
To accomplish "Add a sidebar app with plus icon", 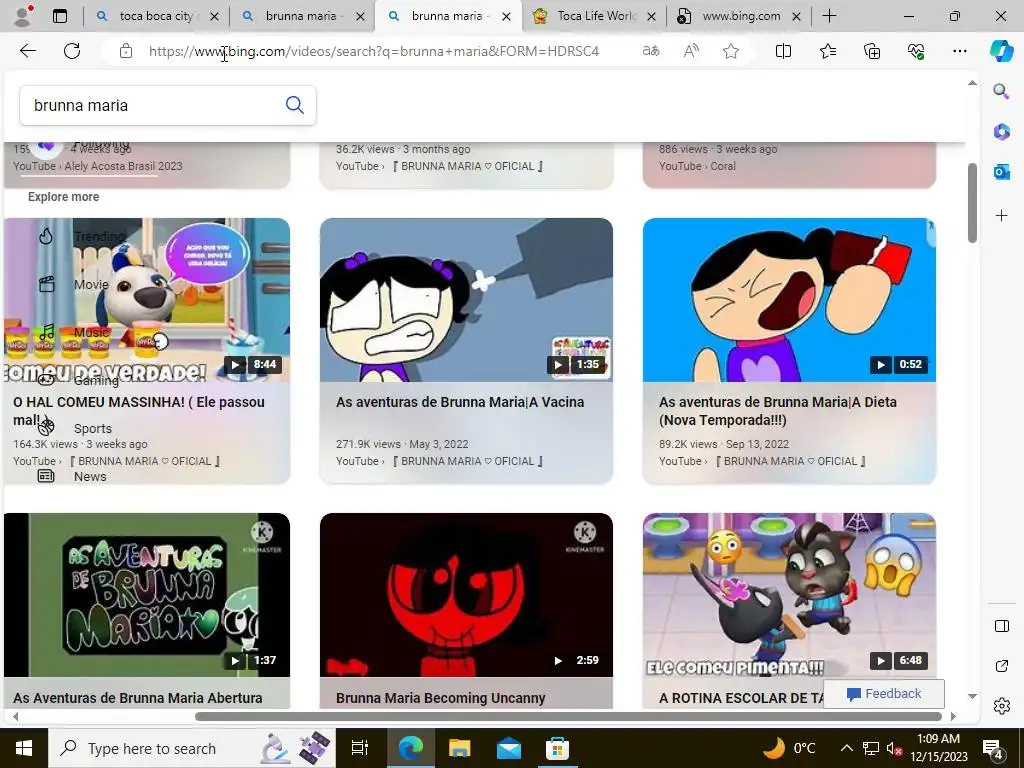I will point(1001,216).
